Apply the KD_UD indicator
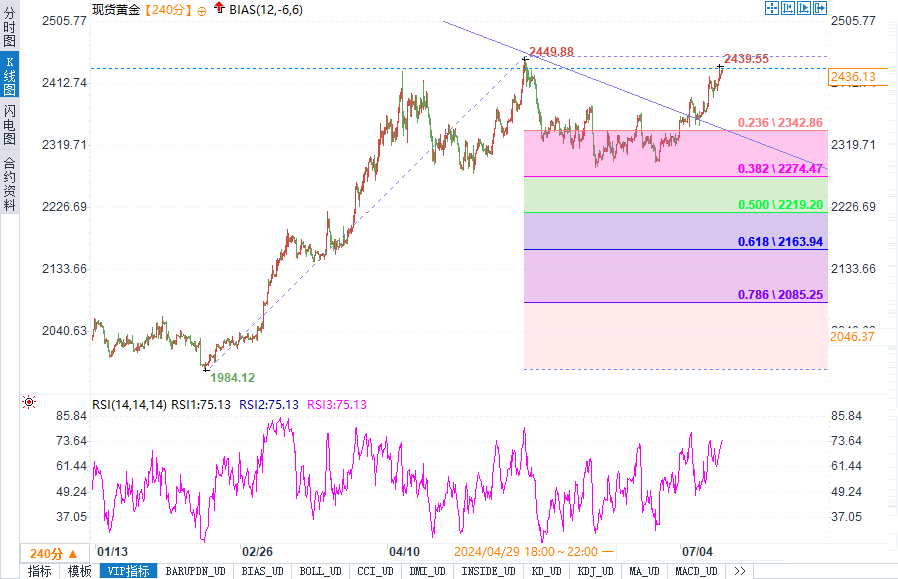 546,571
